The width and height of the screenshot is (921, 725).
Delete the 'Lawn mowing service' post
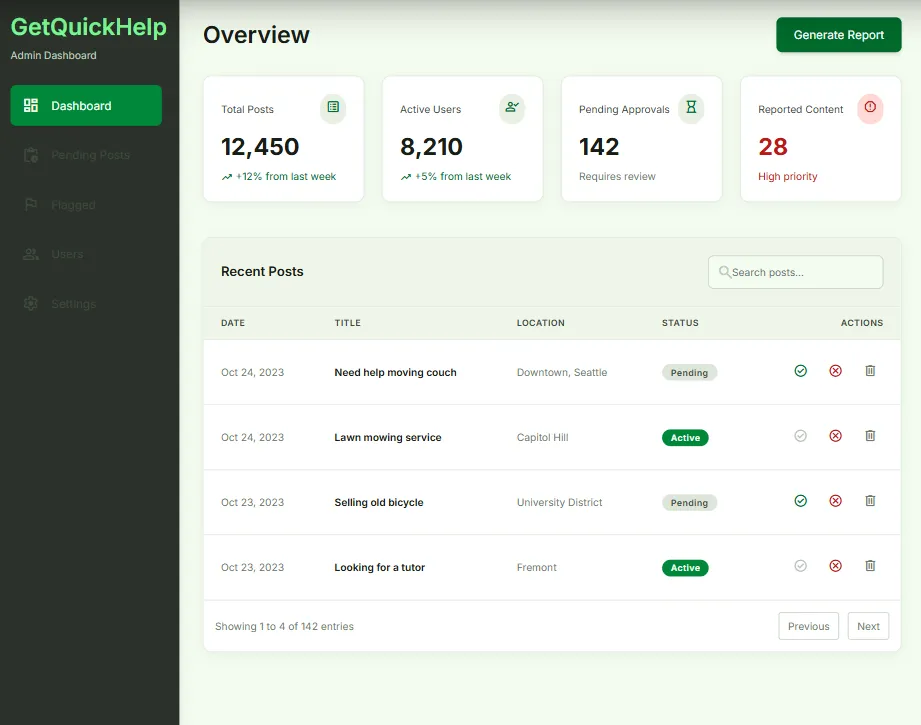point(870,436)
